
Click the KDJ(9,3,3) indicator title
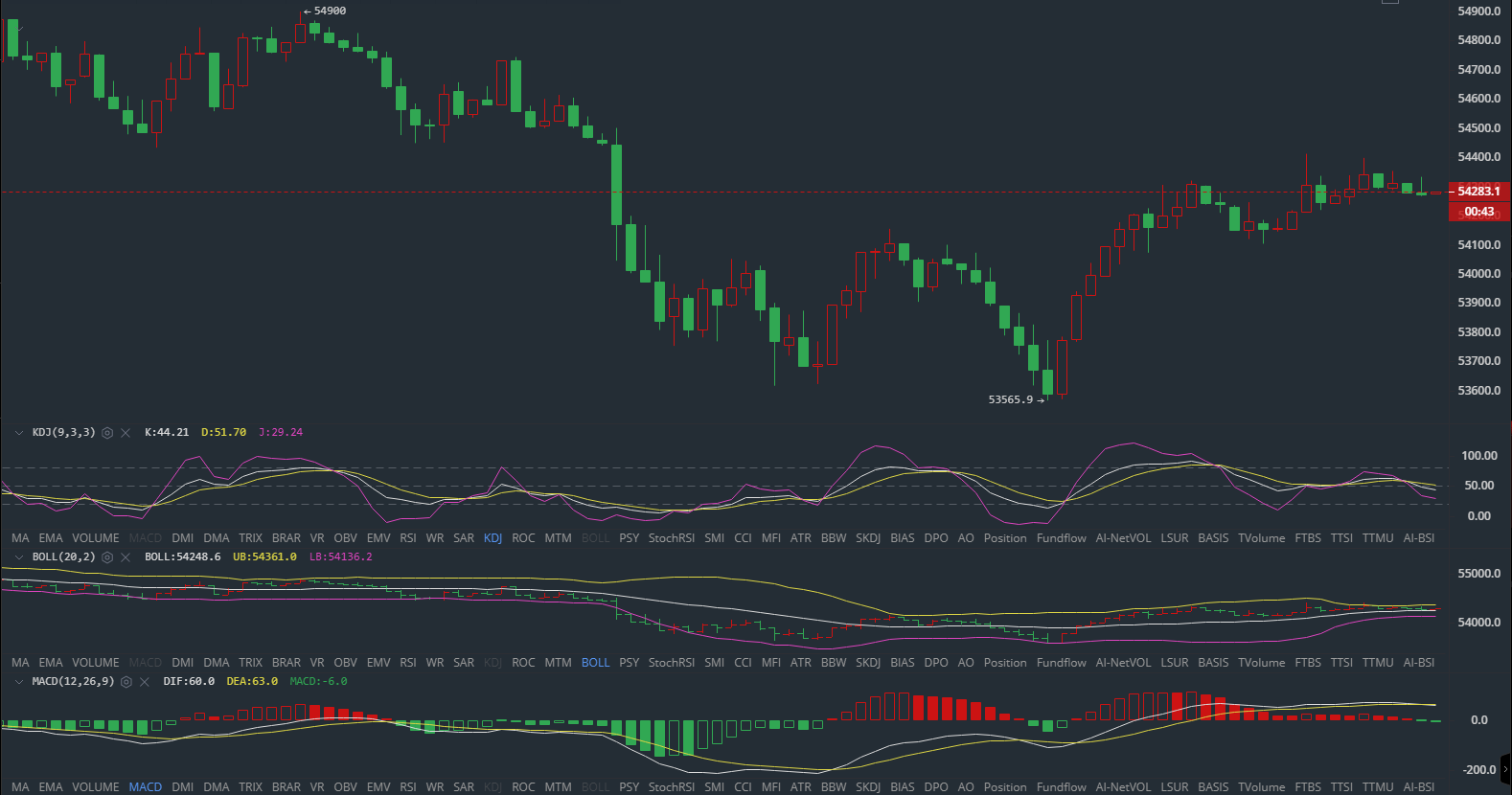click(x=63, y=433)
